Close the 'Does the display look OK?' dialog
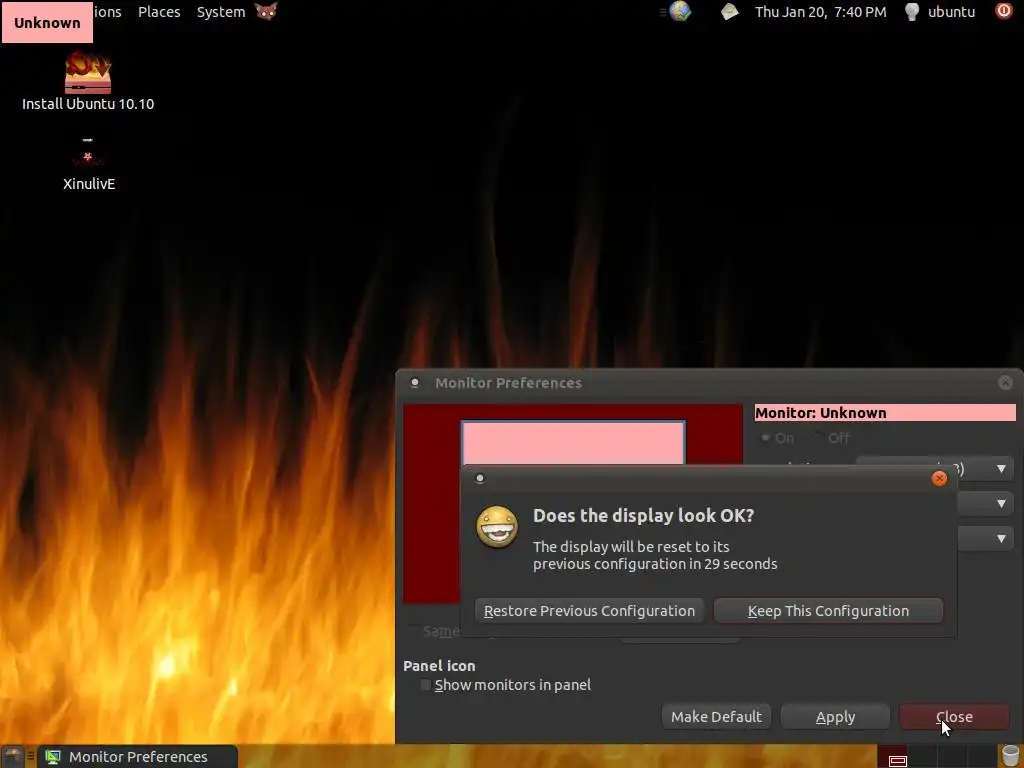 (x=939, y=479)
